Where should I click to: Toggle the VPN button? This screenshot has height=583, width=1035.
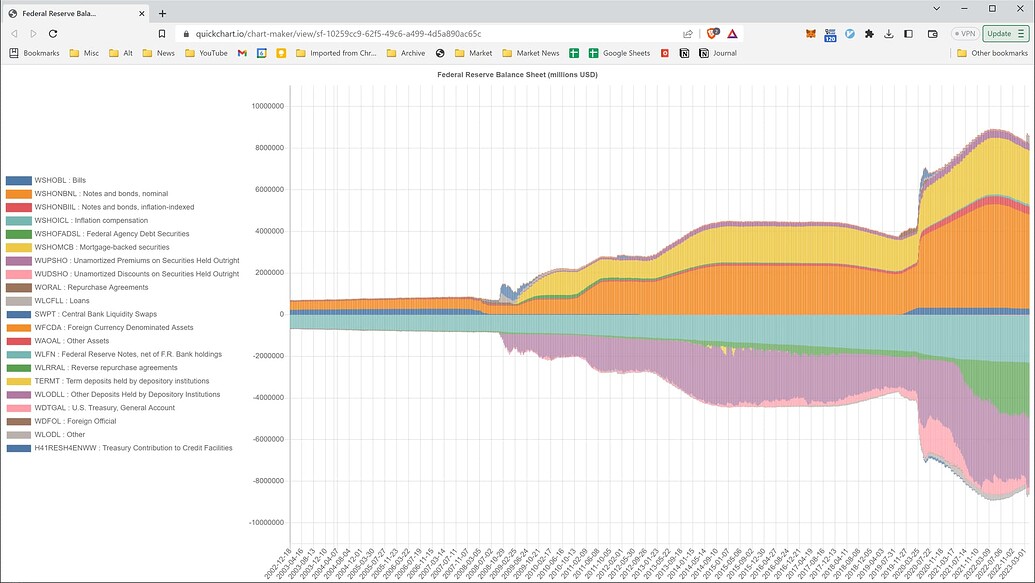964,33
